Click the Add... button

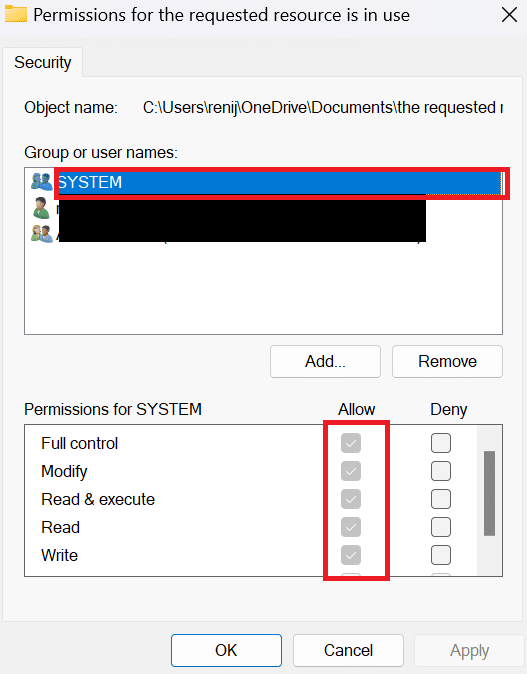point(325,362)
